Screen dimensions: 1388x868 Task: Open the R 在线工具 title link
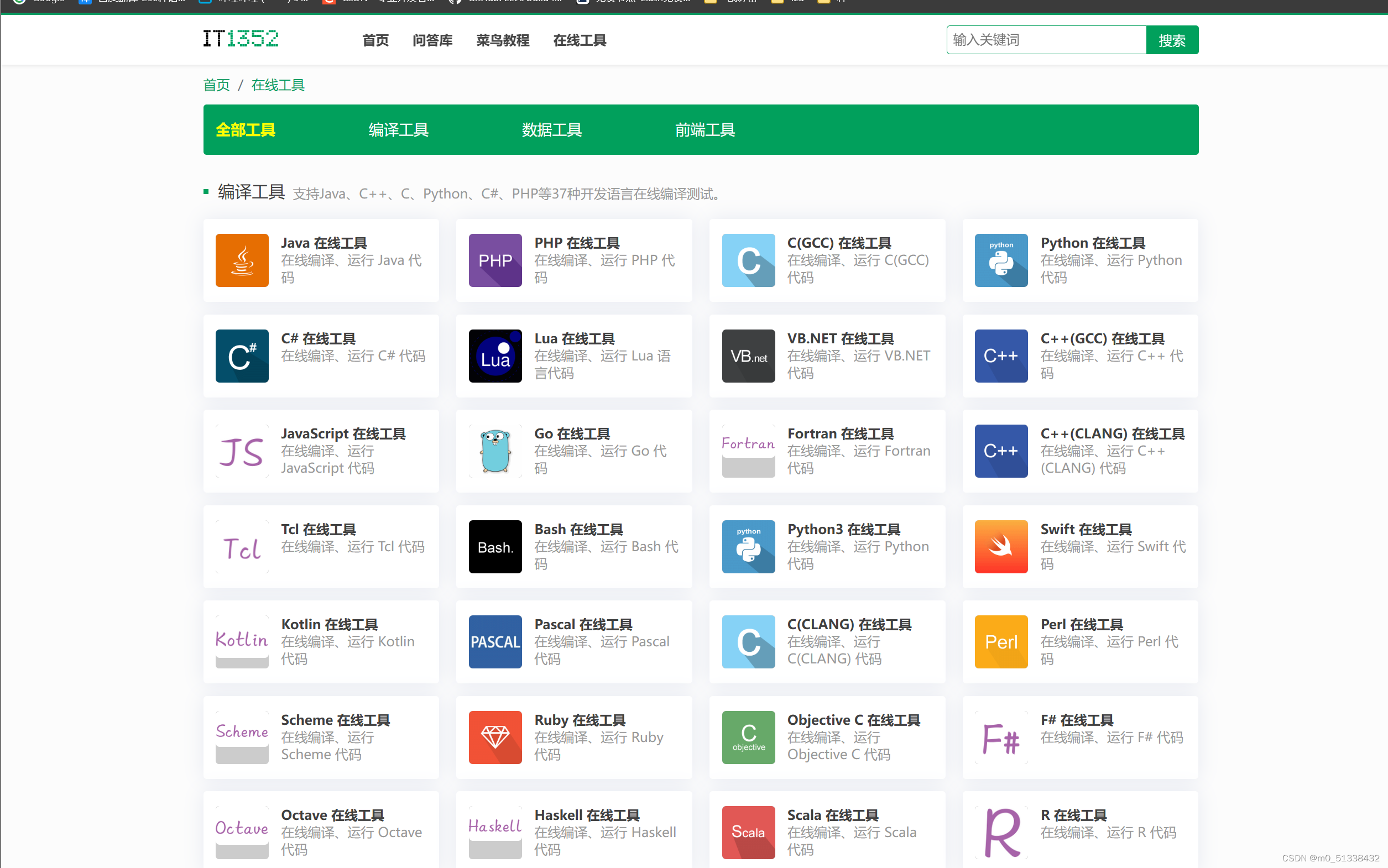[1073, 816]
